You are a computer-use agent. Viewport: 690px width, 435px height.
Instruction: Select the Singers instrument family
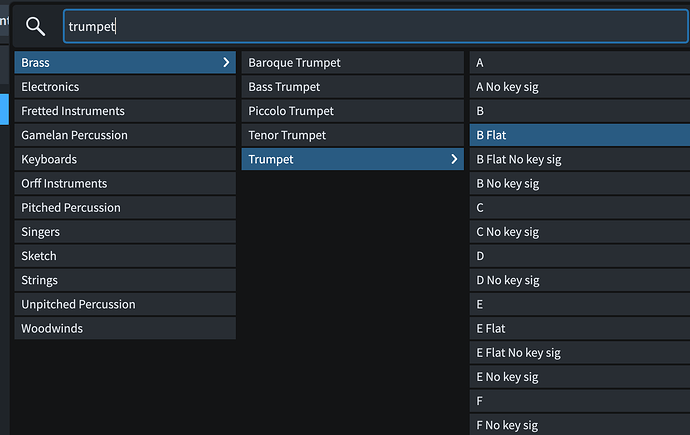[x=125, y=232]
